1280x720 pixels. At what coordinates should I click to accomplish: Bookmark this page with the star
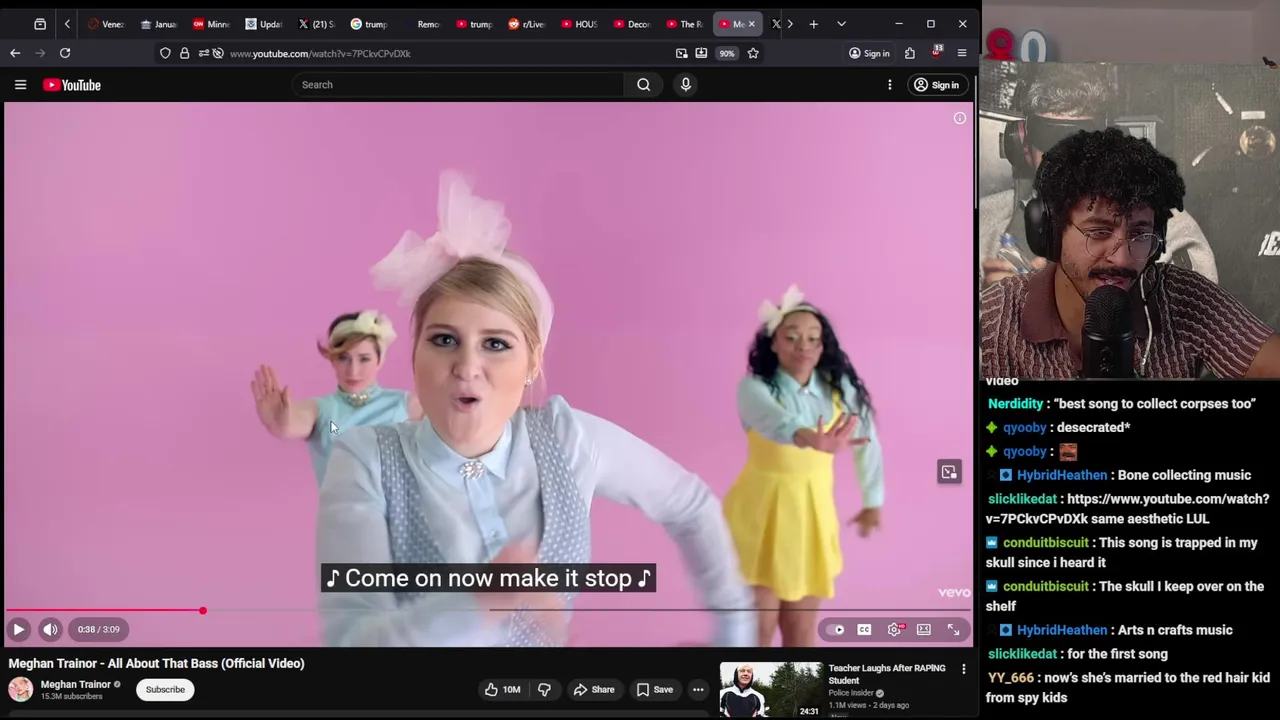[x=753, y=53]
